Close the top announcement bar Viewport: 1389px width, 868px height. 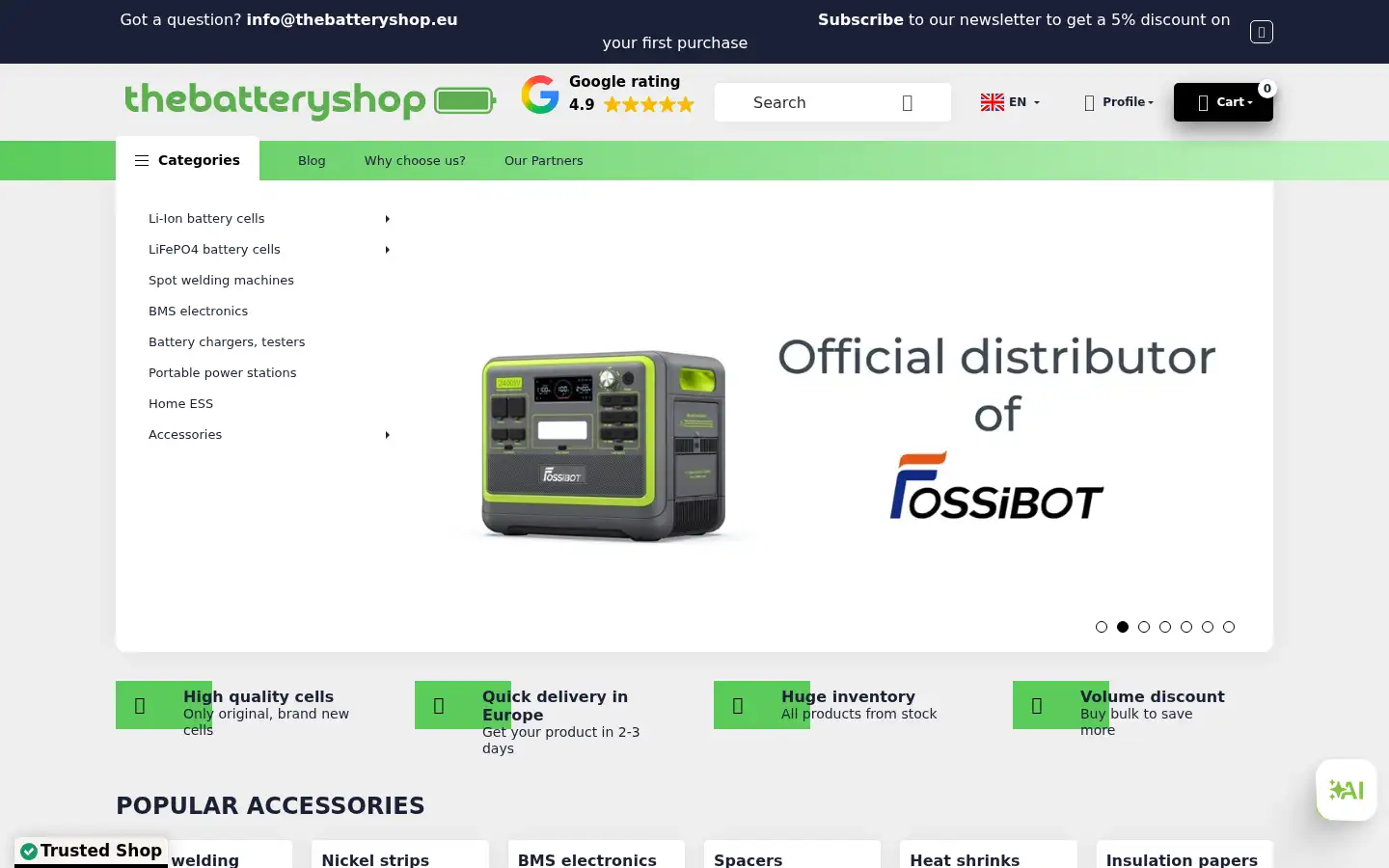(1261, 32)
